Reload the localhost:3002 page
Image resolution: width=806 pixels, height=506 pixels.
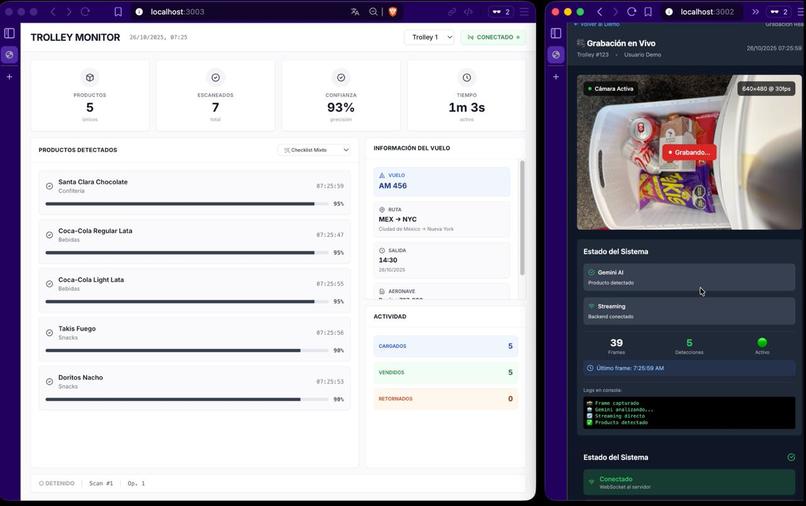(x=632, y=12)
